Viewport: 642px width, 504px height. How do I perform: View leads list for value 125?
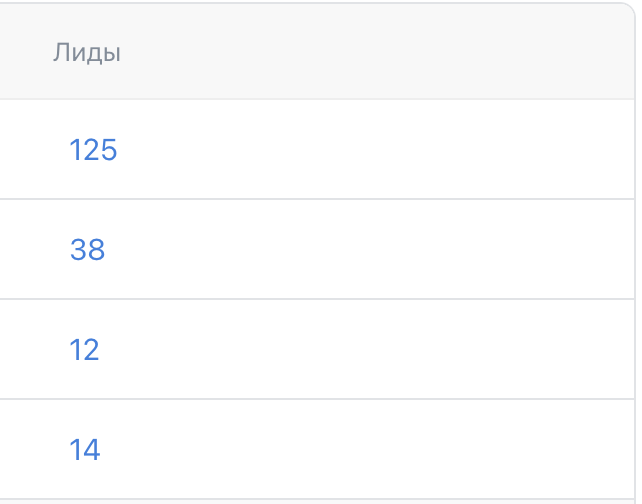[93, 150]
